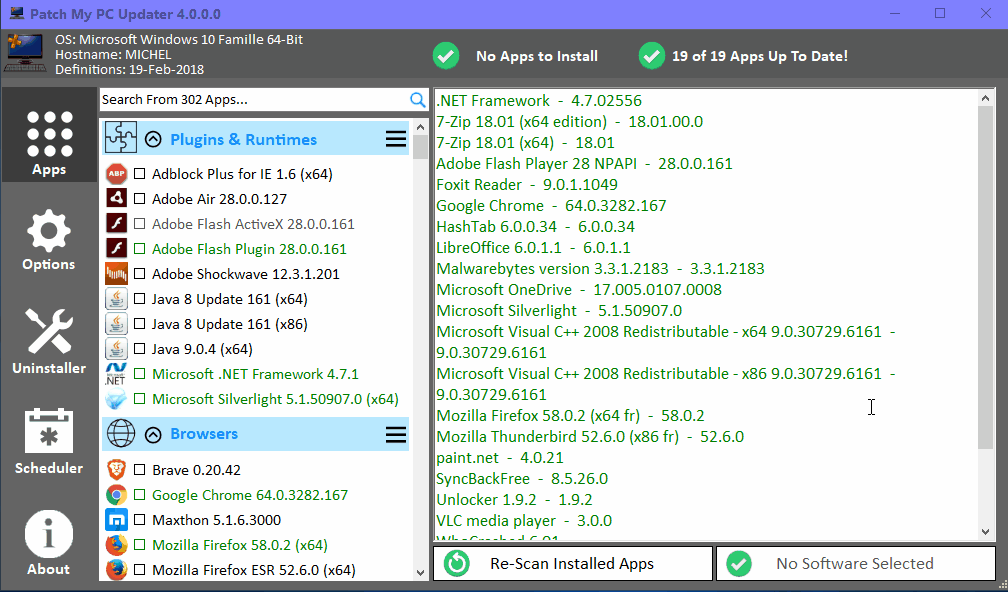Click the Adobe Shockwave icon
Image resolution: width=1008 pixels, height=592 pixels.
[116, 273]
